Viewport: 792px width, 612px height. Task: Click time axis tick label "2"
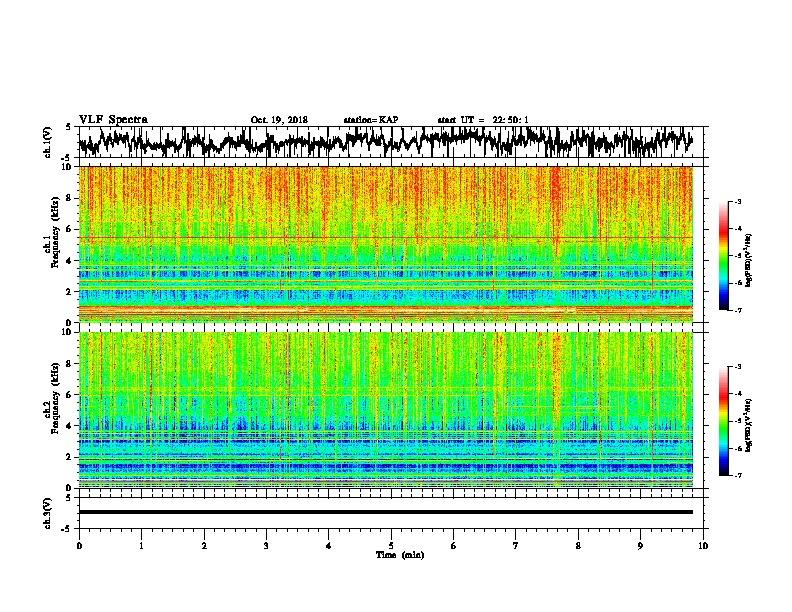click(x=204, y=546)
